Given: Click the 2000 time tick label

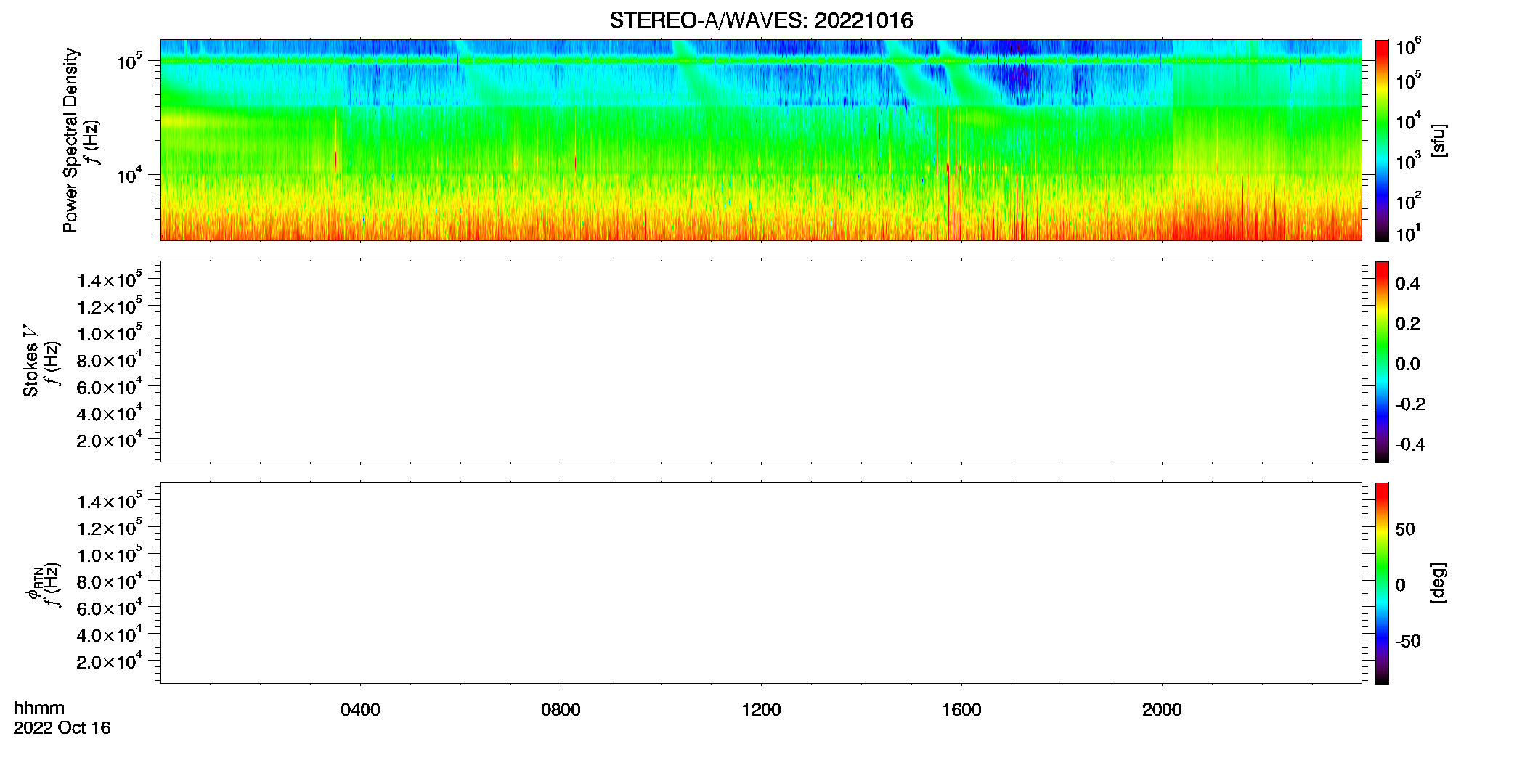Looking at the screenshot, I should pos(1162,710).
